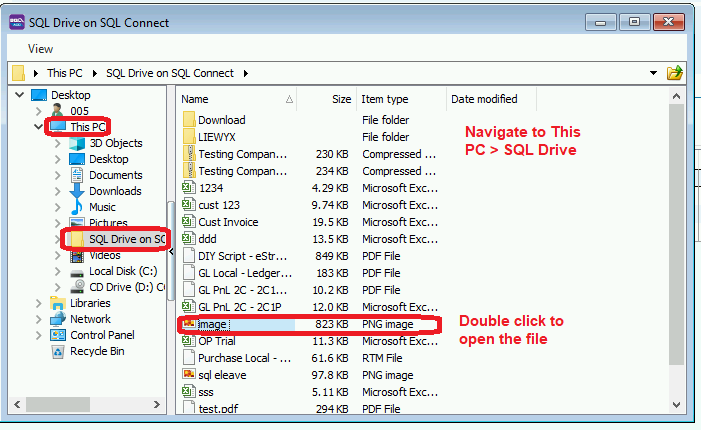The image size is (701, 430).
Task: Sort by the Date modified column
Action: 485,99
